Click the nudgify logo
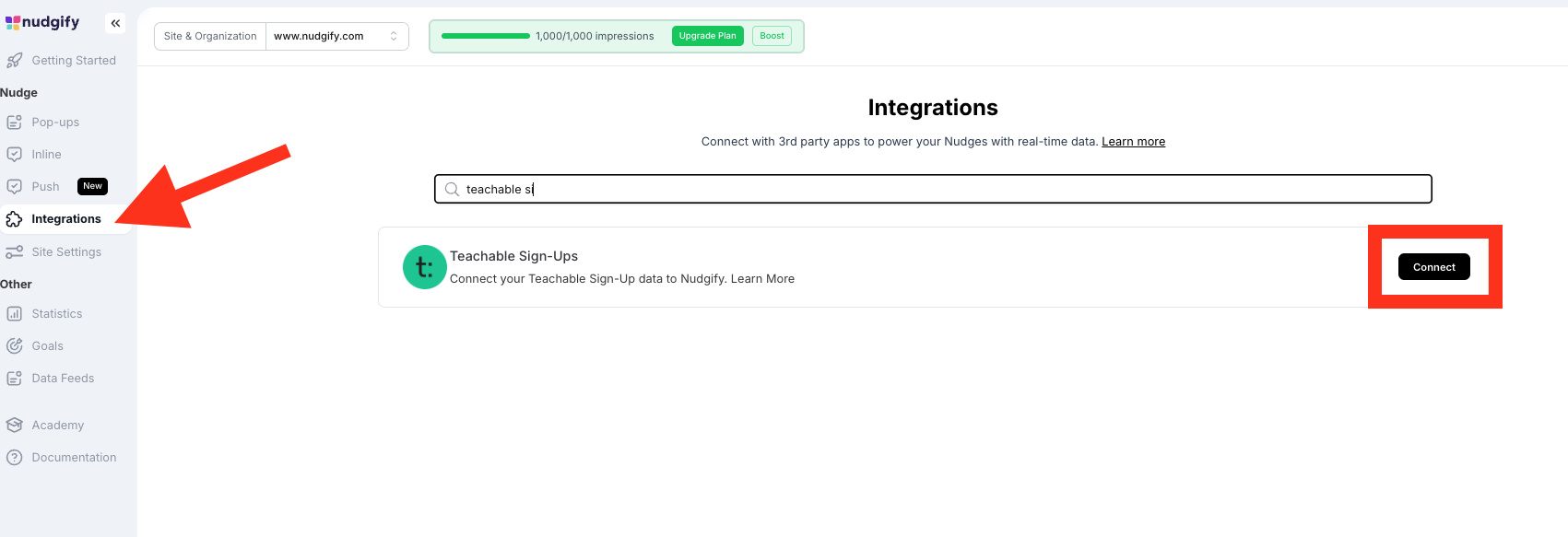The width and height of the screenshot is (1568, 537). [42, 22]
